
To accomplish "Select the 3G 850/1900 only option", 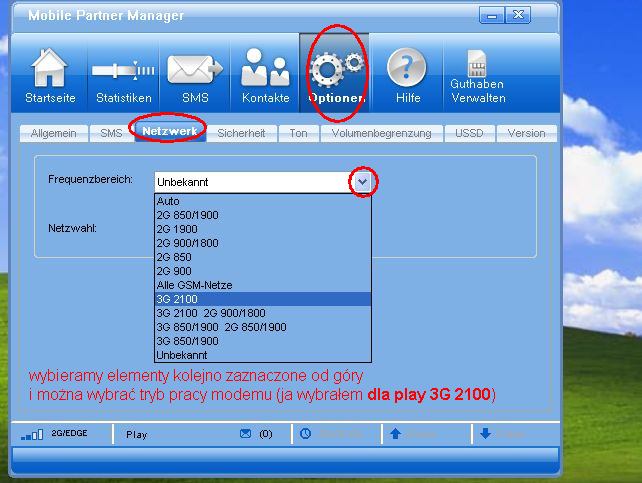I will coord(263,341).
